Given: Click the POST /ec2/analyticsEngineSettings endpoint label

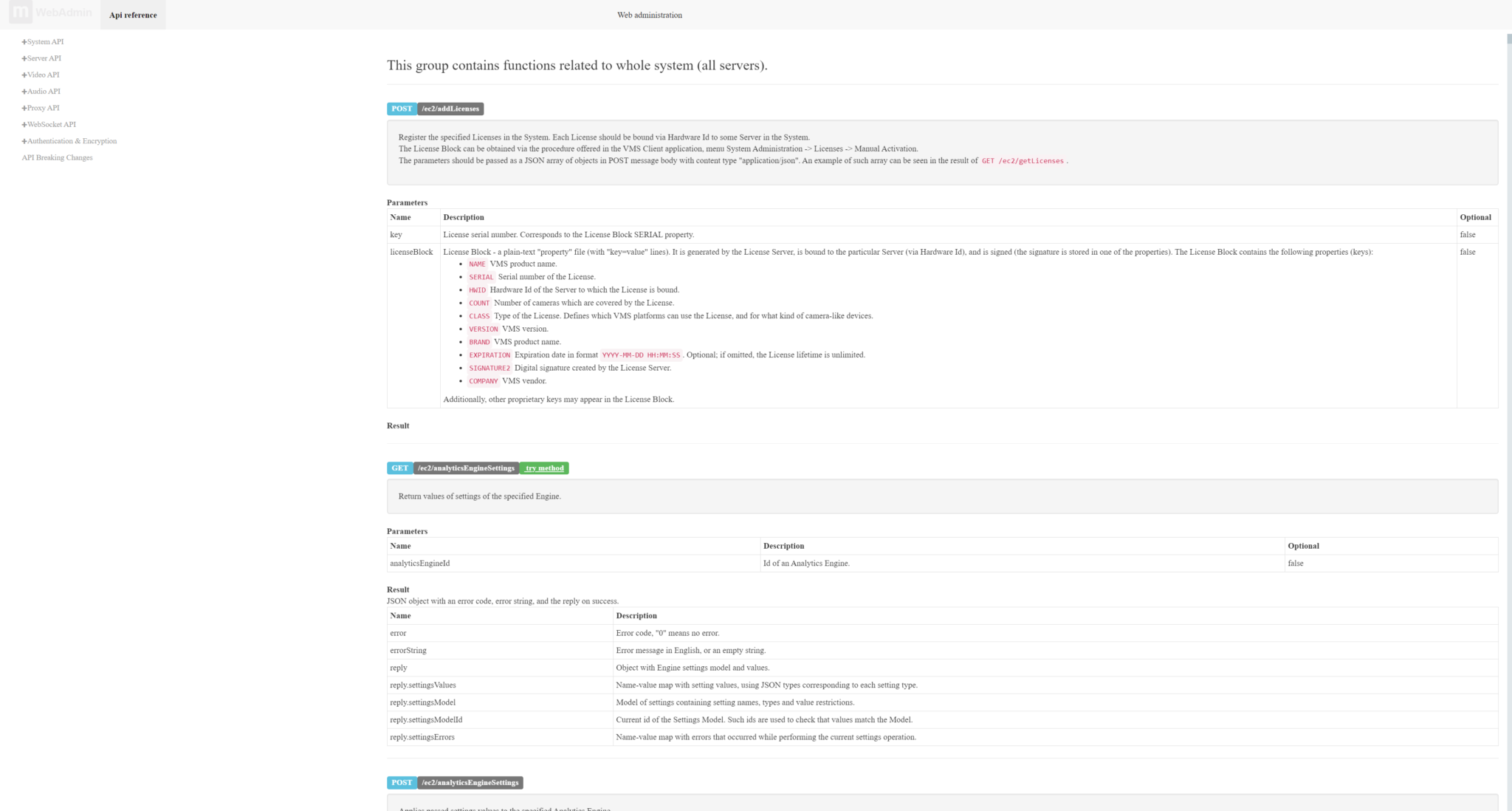Looking at the screenshot, I should tap(470, 783).
